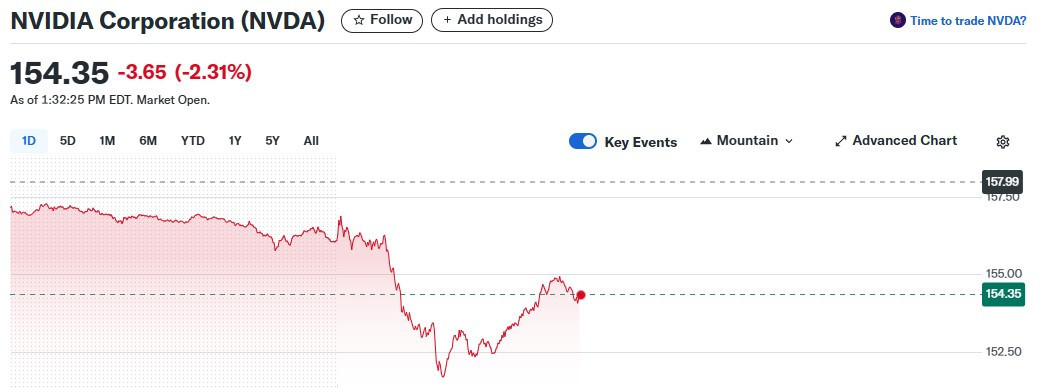Toggle the Key Events switch
This screenshot has height=388, width=1040.
[583, 141]
